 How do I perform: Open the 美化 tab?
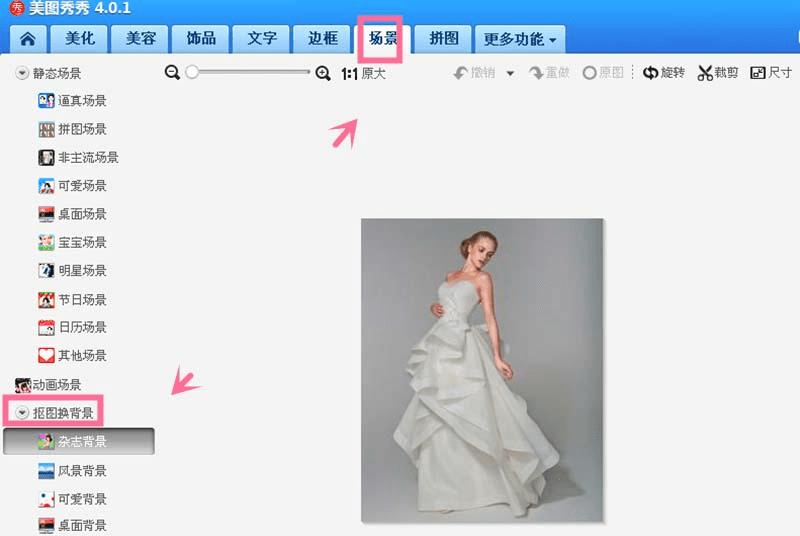click(x=80, y=39)
